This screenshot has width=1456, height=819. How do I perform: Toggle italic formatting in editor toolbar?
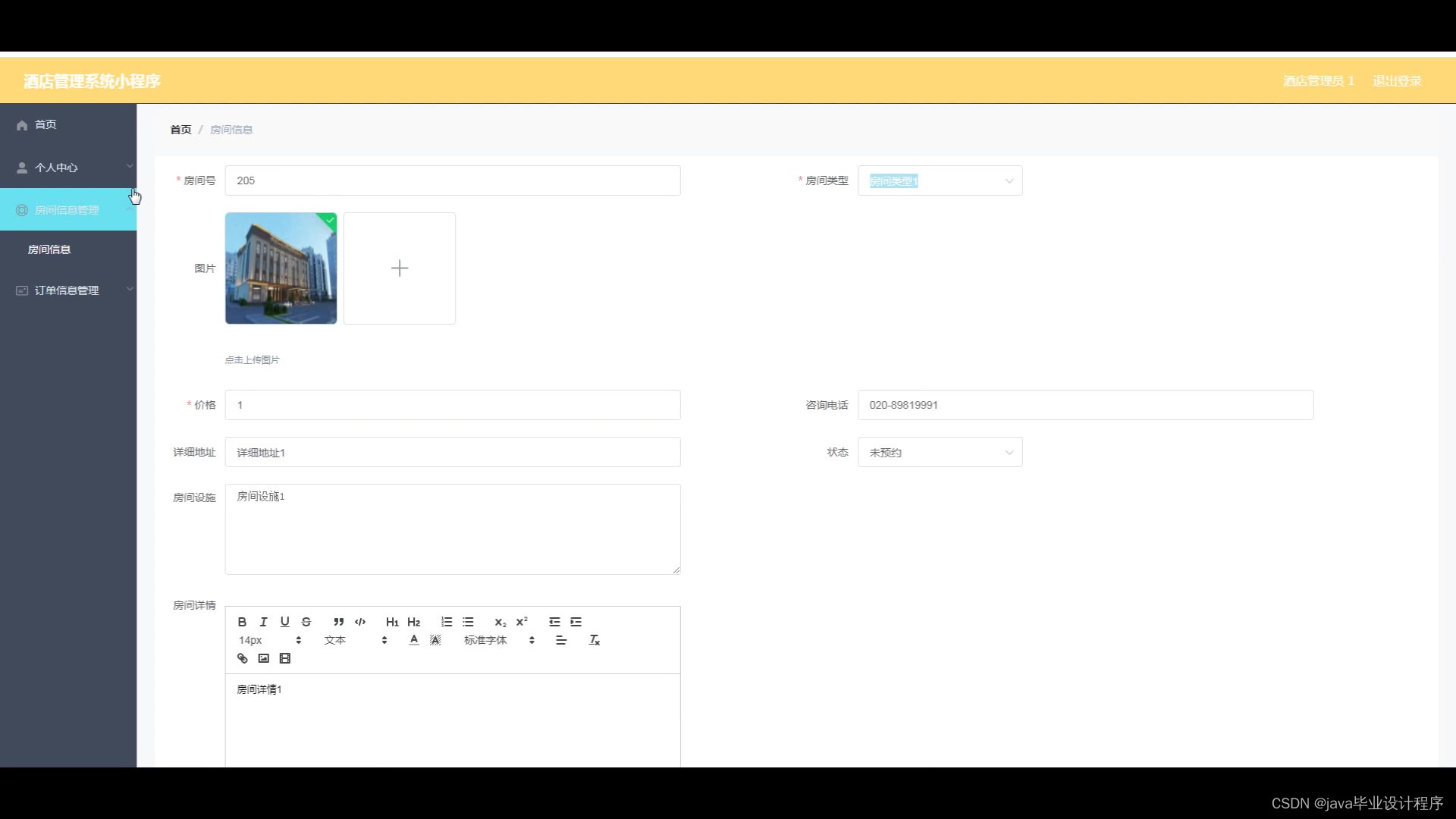tap(263, 622)
